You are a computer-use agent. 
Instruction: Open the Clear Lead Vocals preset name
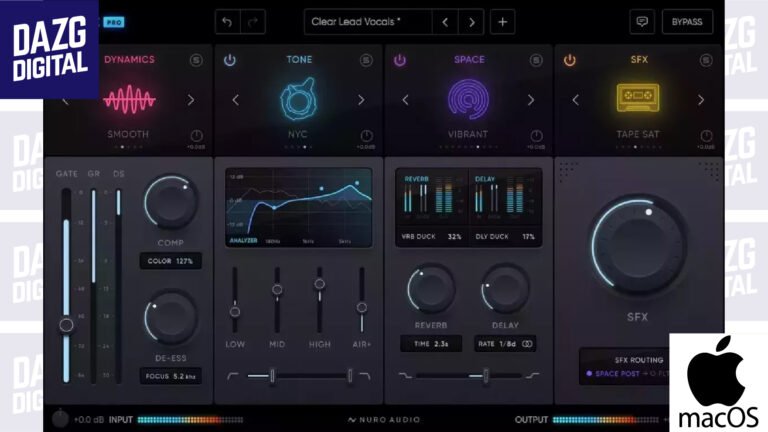pos(356,22)
